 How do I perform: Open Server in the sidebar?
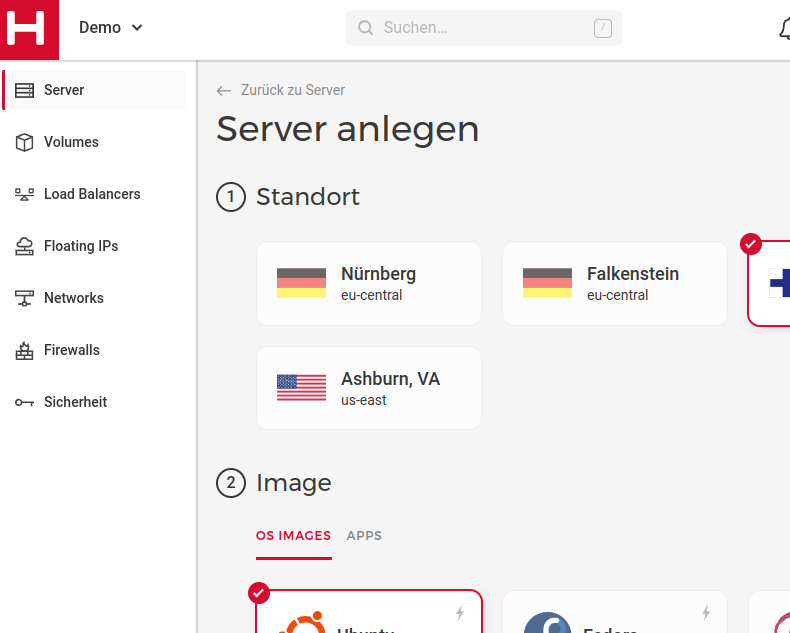click(x=95, y=90)
